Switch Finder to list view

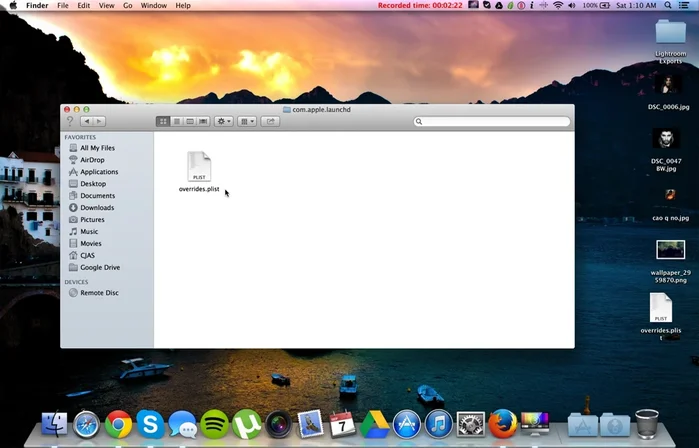click(177, 121)
